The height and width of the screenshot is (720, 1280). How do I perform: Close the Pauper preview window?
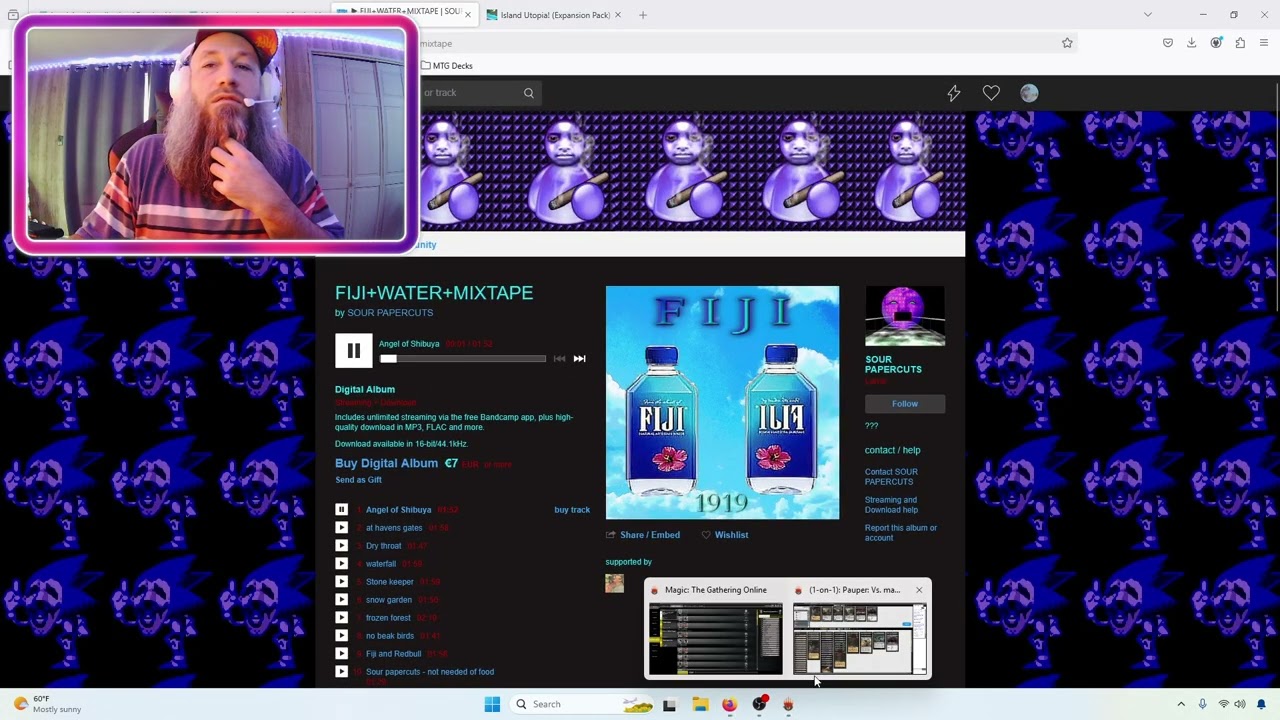pos(919,590)
